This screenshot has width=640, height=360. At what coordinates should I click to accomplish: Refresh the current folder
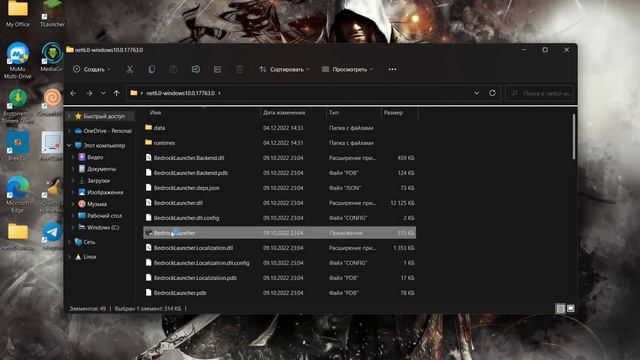(492, 93)
